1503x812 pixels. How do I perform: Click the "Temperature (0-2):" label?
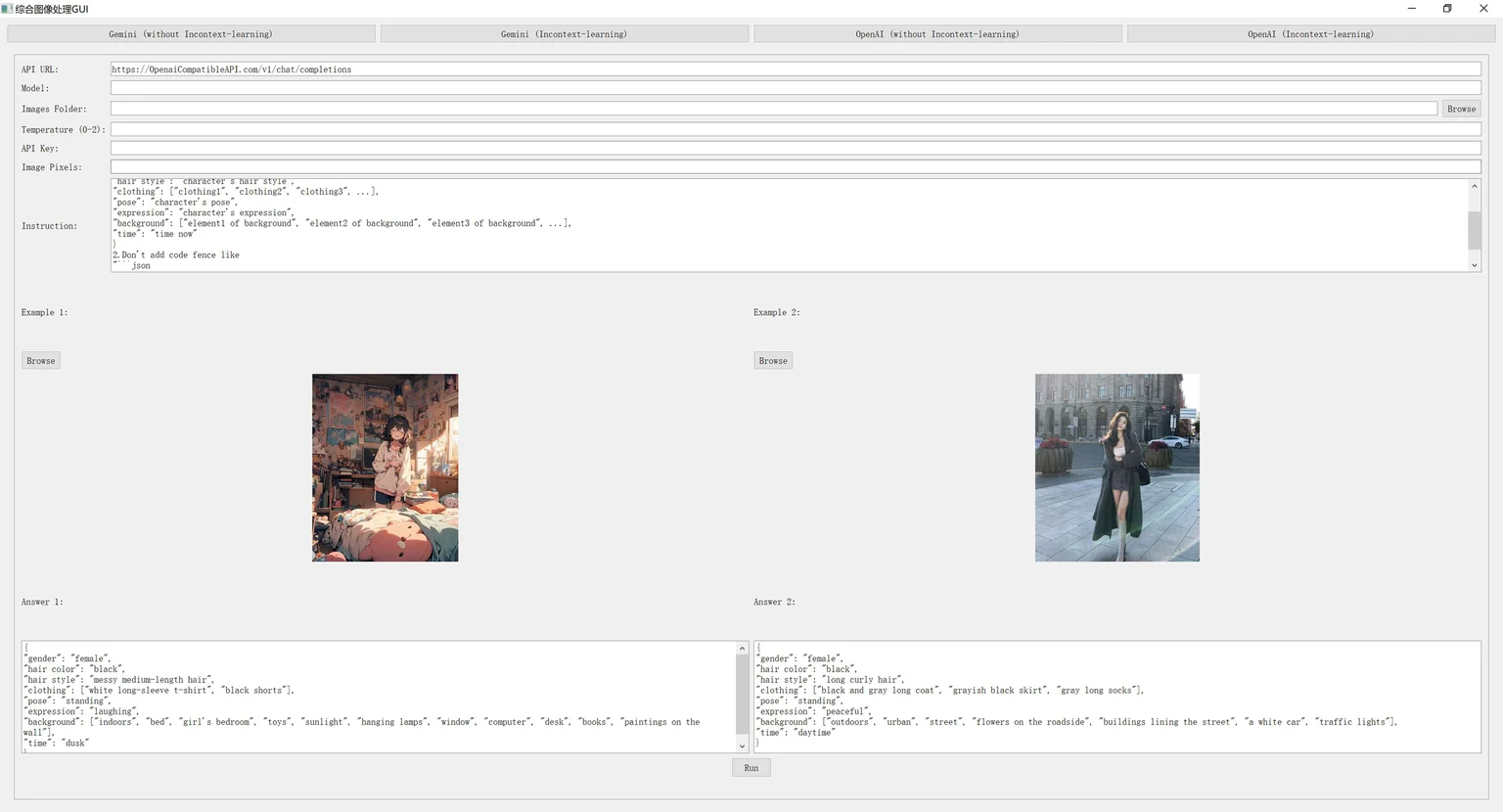pyautogui.click(x=64, y=129)
